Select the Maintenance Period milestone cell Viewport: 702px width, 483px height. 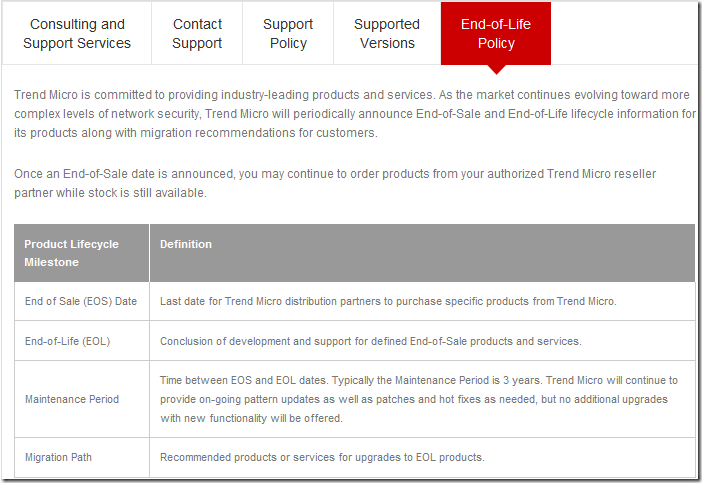[x=81, y=399]
